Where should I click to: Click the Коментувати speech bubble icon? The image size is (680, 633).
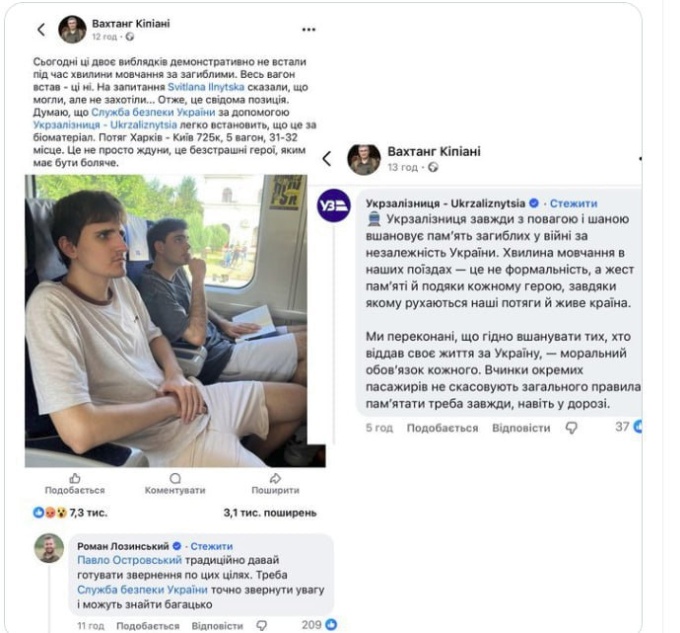click(x=175, y=479)
